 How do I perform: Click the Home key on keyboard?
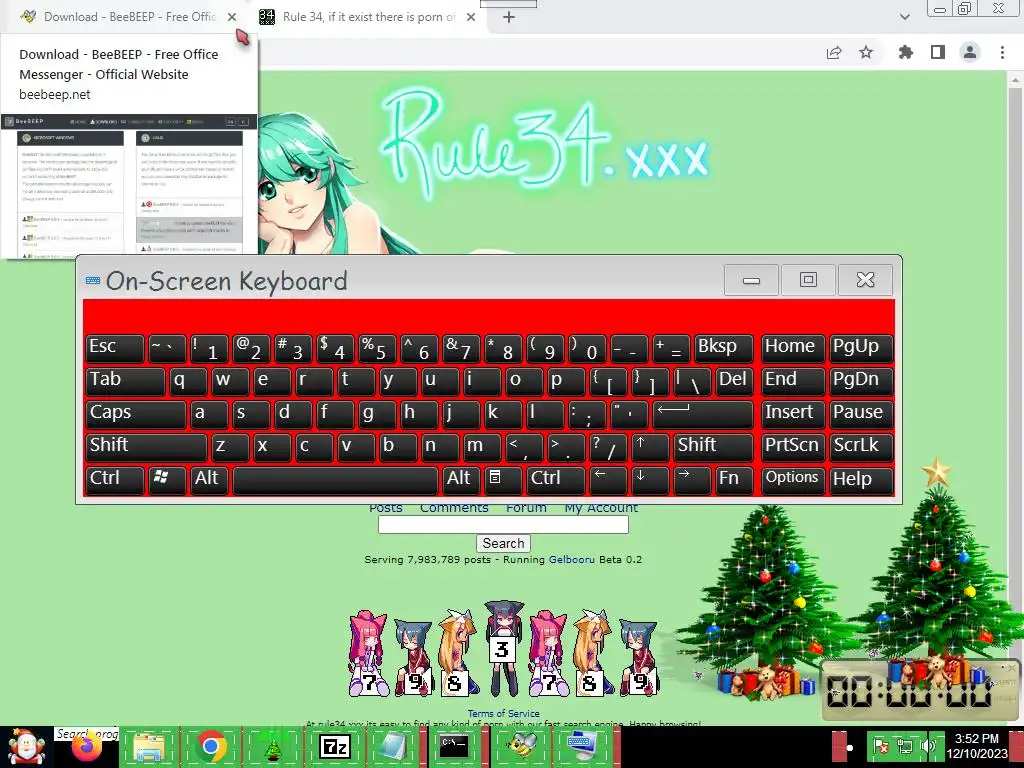pos(793,348)
